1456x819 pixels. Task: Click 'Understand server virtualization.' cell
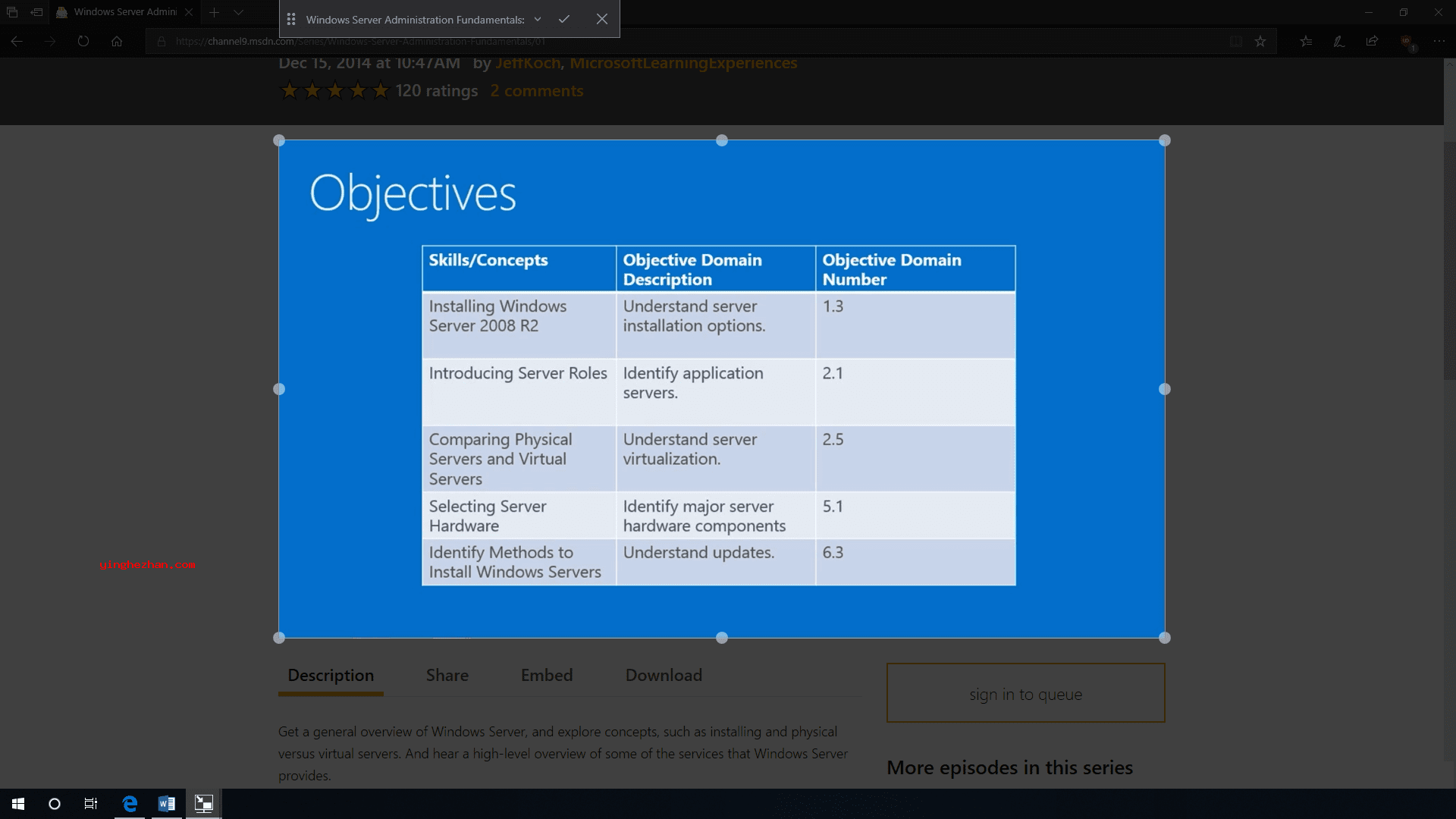[716, 459]
